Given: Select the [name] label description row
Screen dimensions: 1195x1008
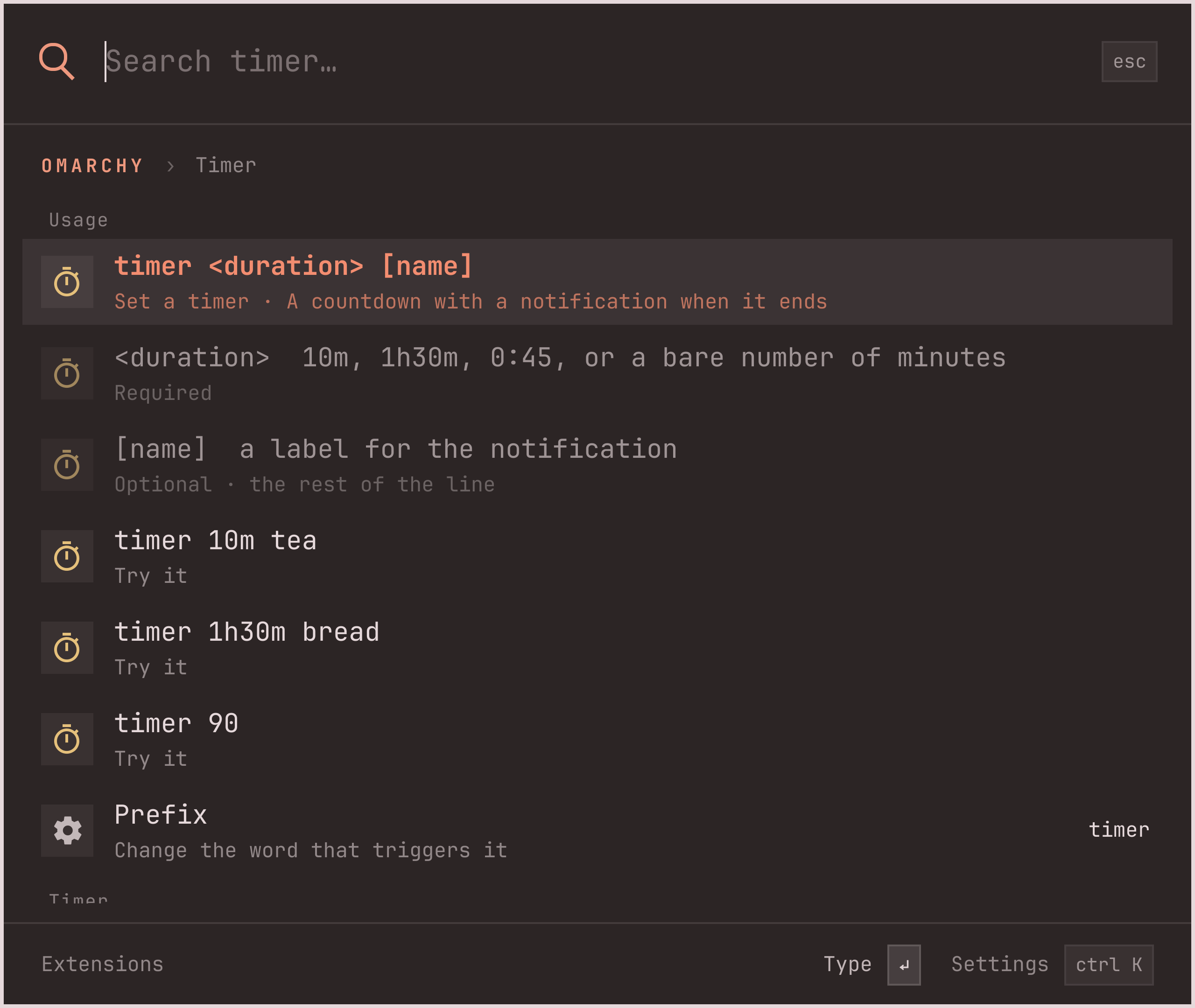Looking at the screenshot, I should click(597, 465).
